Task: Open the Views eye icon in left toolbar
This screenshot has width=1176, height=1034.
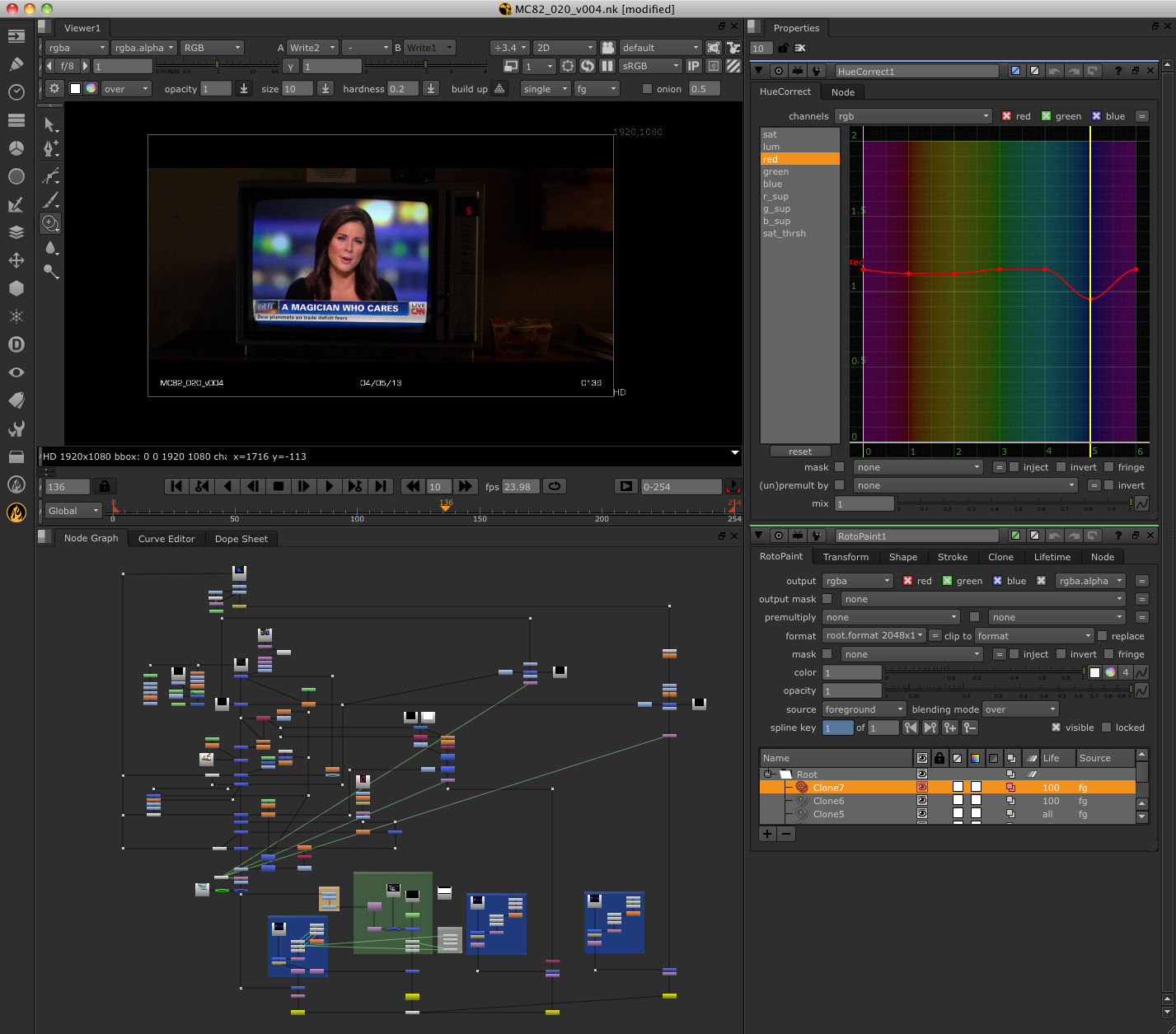Action: tap(16, 372)
